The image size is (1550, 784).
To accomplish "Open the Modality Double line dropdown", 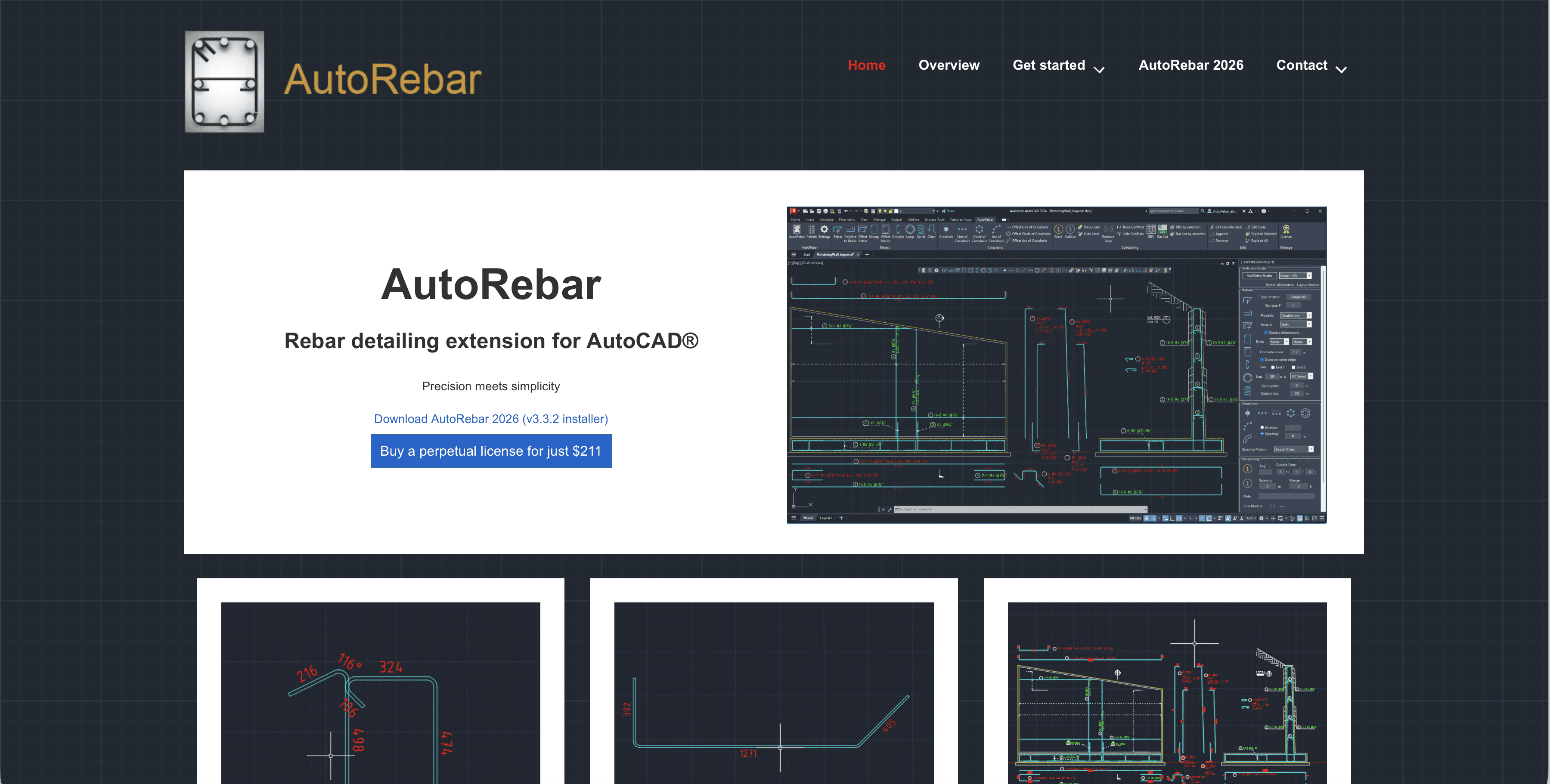I will coord(1309,316).
